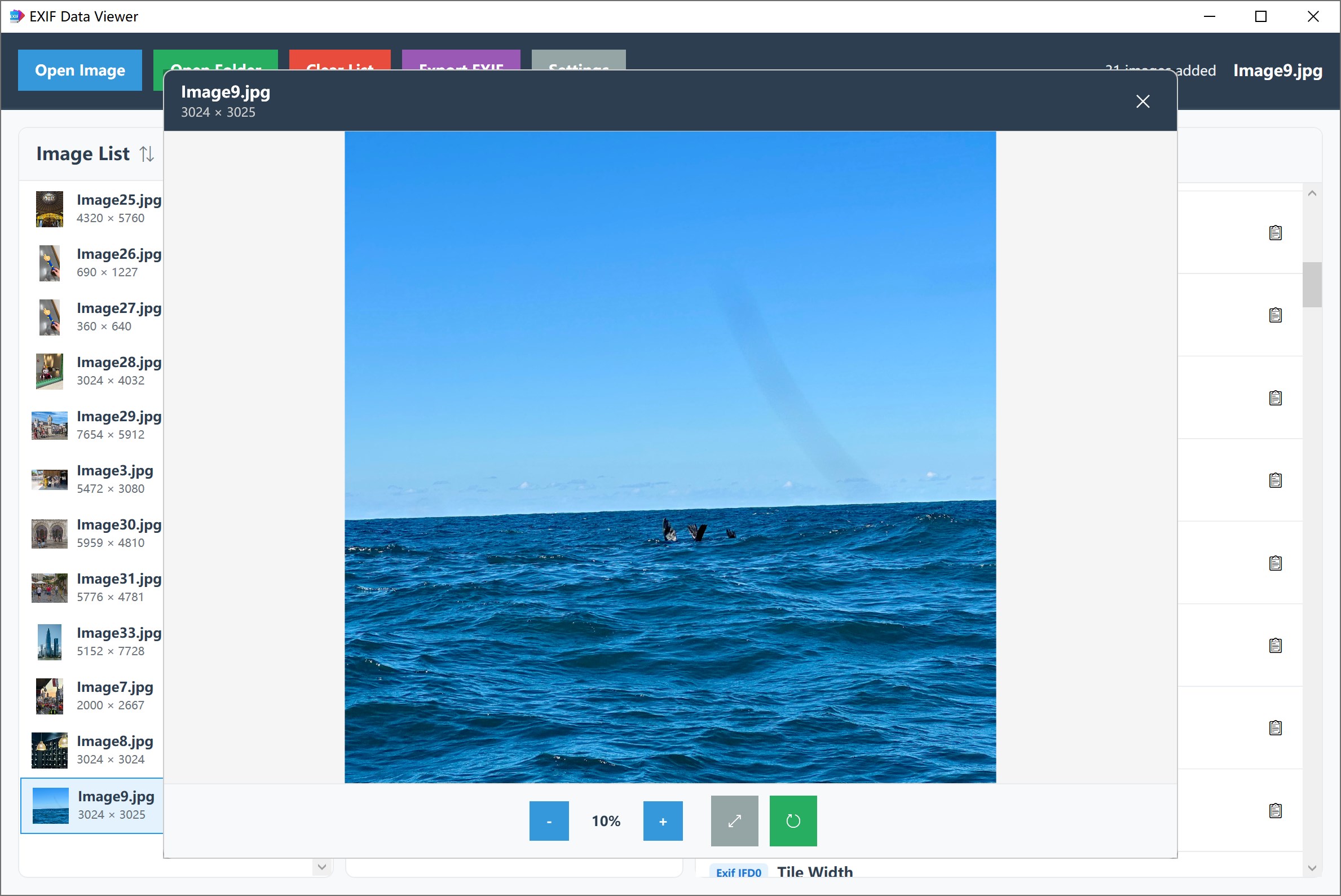Screen dimensions: 1341x896
Task: Click the zoom in plus button
Action: [662, 820]
